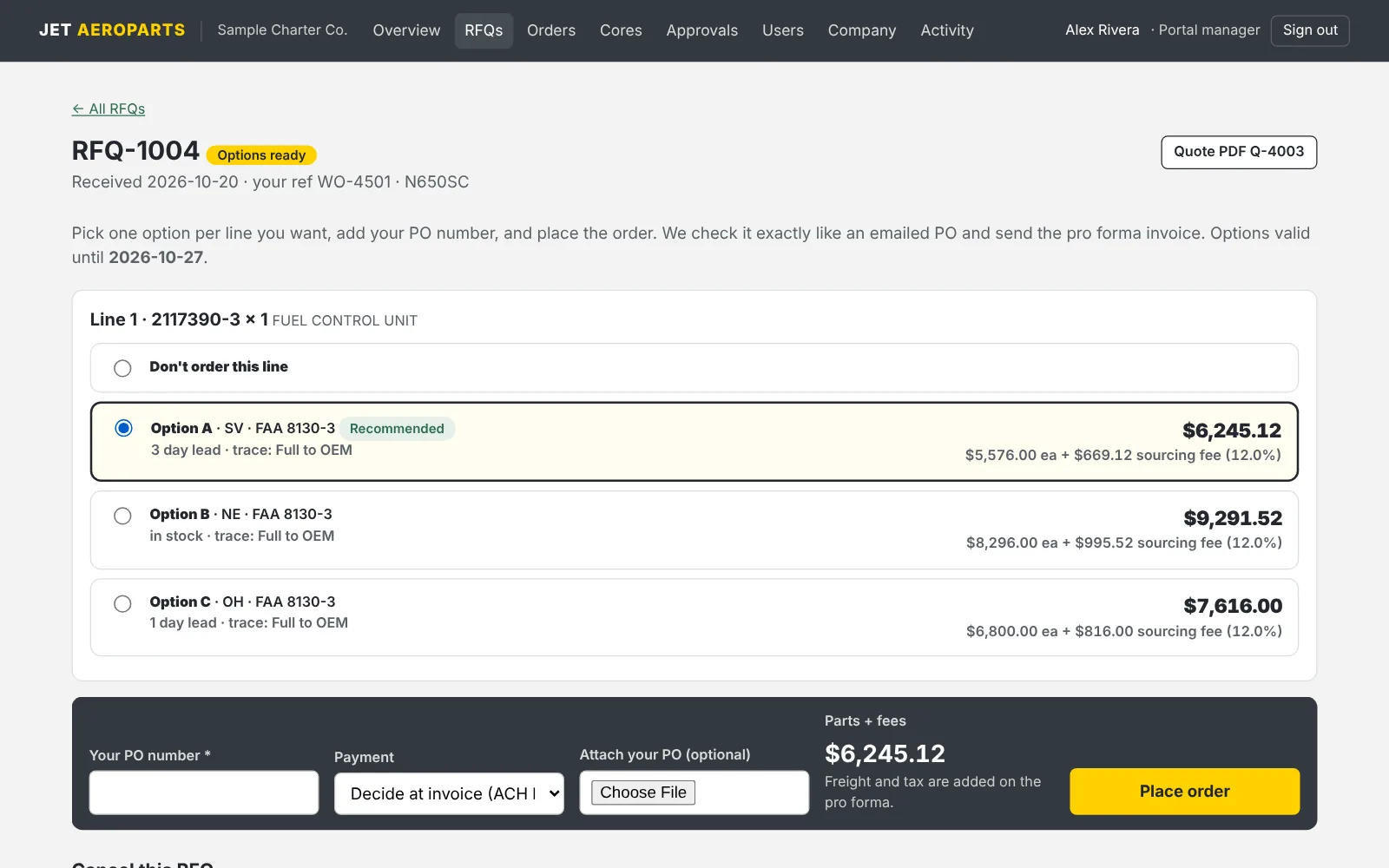Viewport: 1389px width, 868px height.
Task: Click the Line 1 2117390-3 heading
Action: 179,319
